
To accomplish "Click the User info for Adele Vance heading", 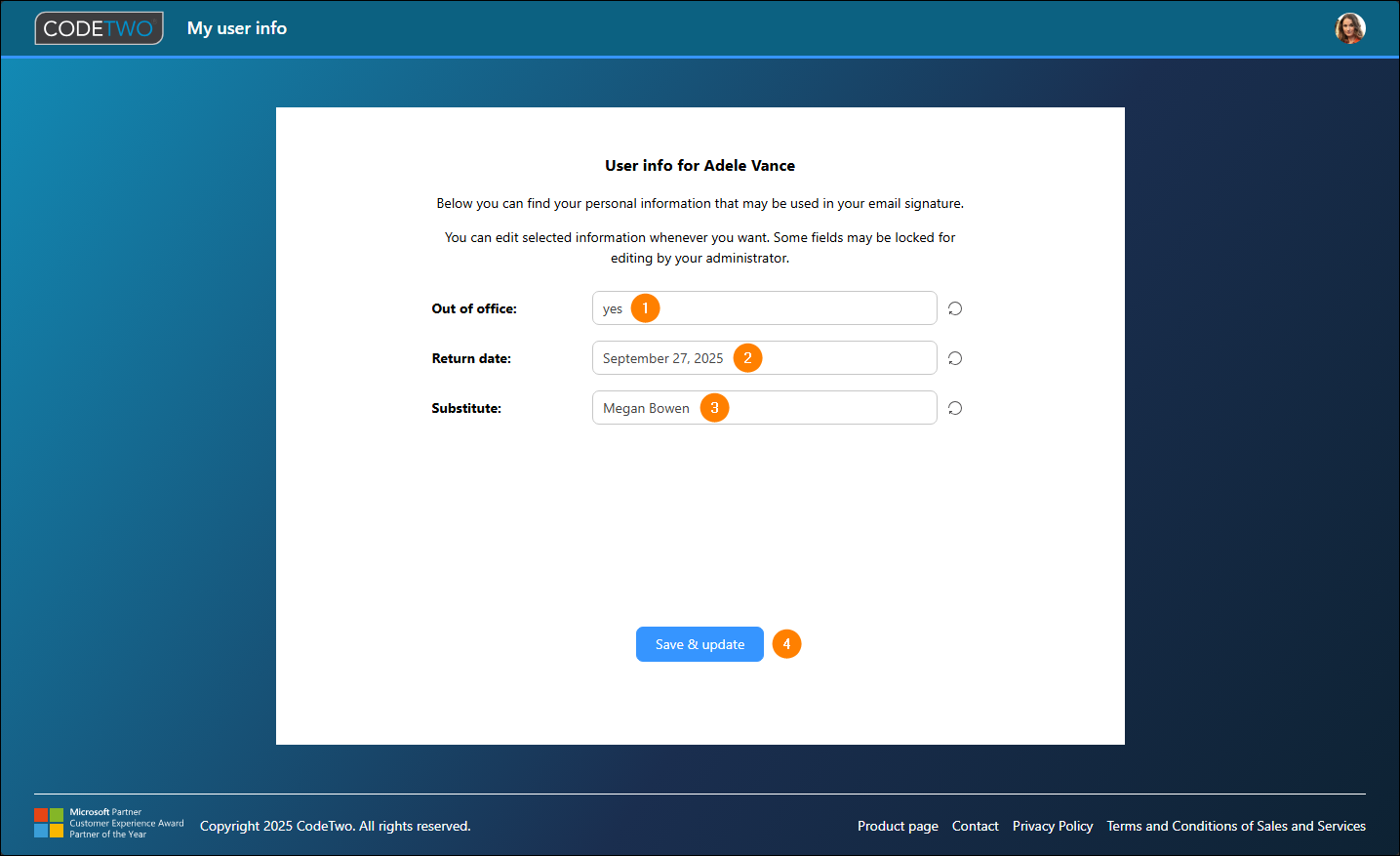I will (x=700, y=166).
